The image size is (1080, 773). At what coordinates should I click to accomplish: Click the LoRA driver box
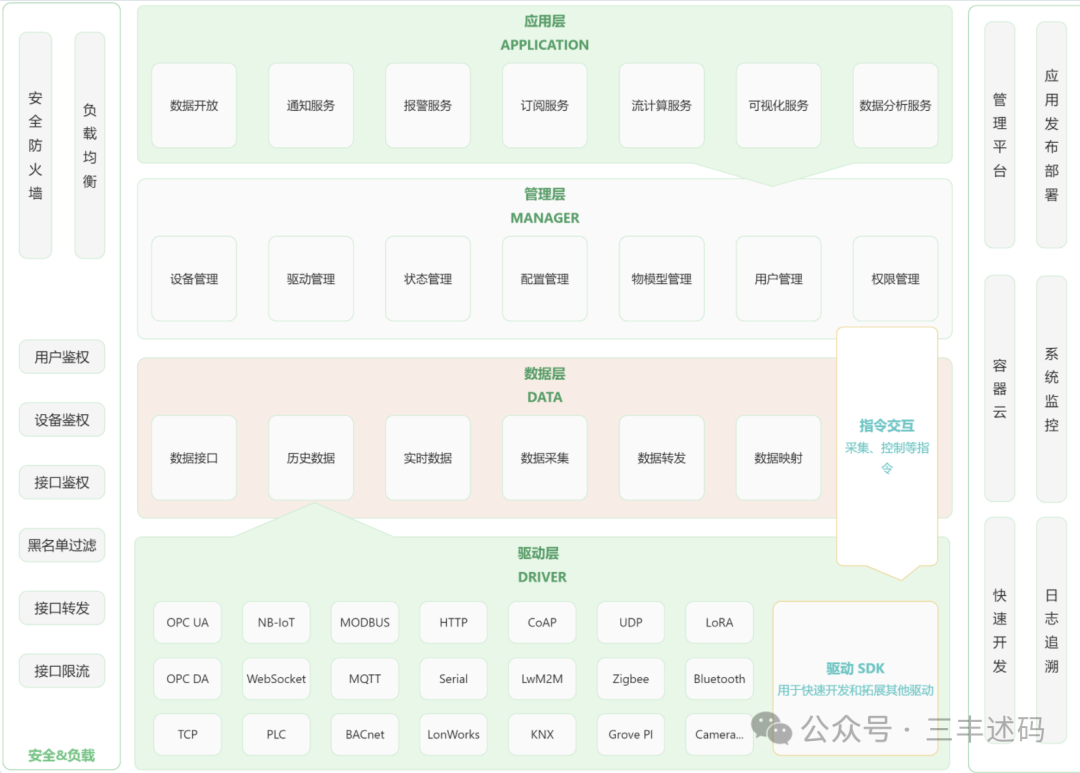pyautogui.click(x=719, y=622)
